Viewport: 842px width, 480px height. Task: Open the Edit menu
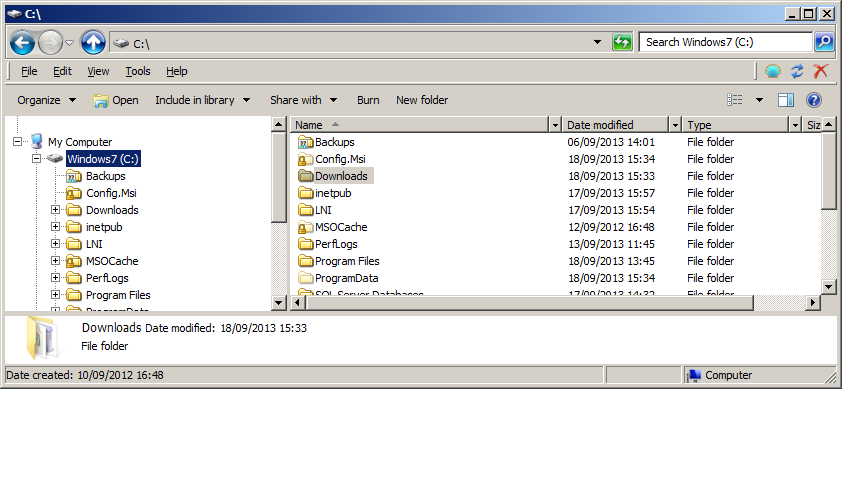click(62, 71)
